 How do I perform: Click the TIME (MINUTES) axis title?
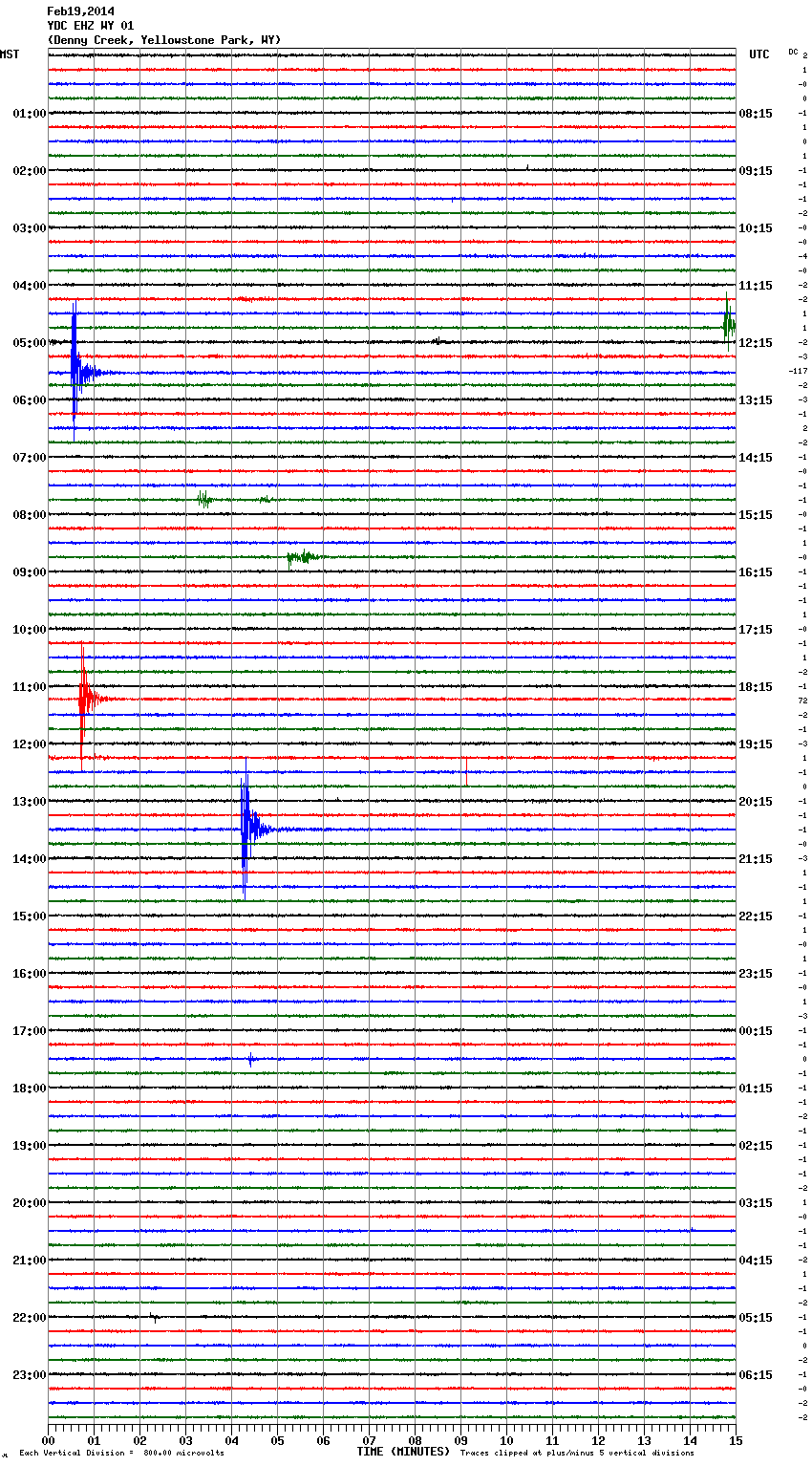pyautogui.click(x=403, y=1452)
